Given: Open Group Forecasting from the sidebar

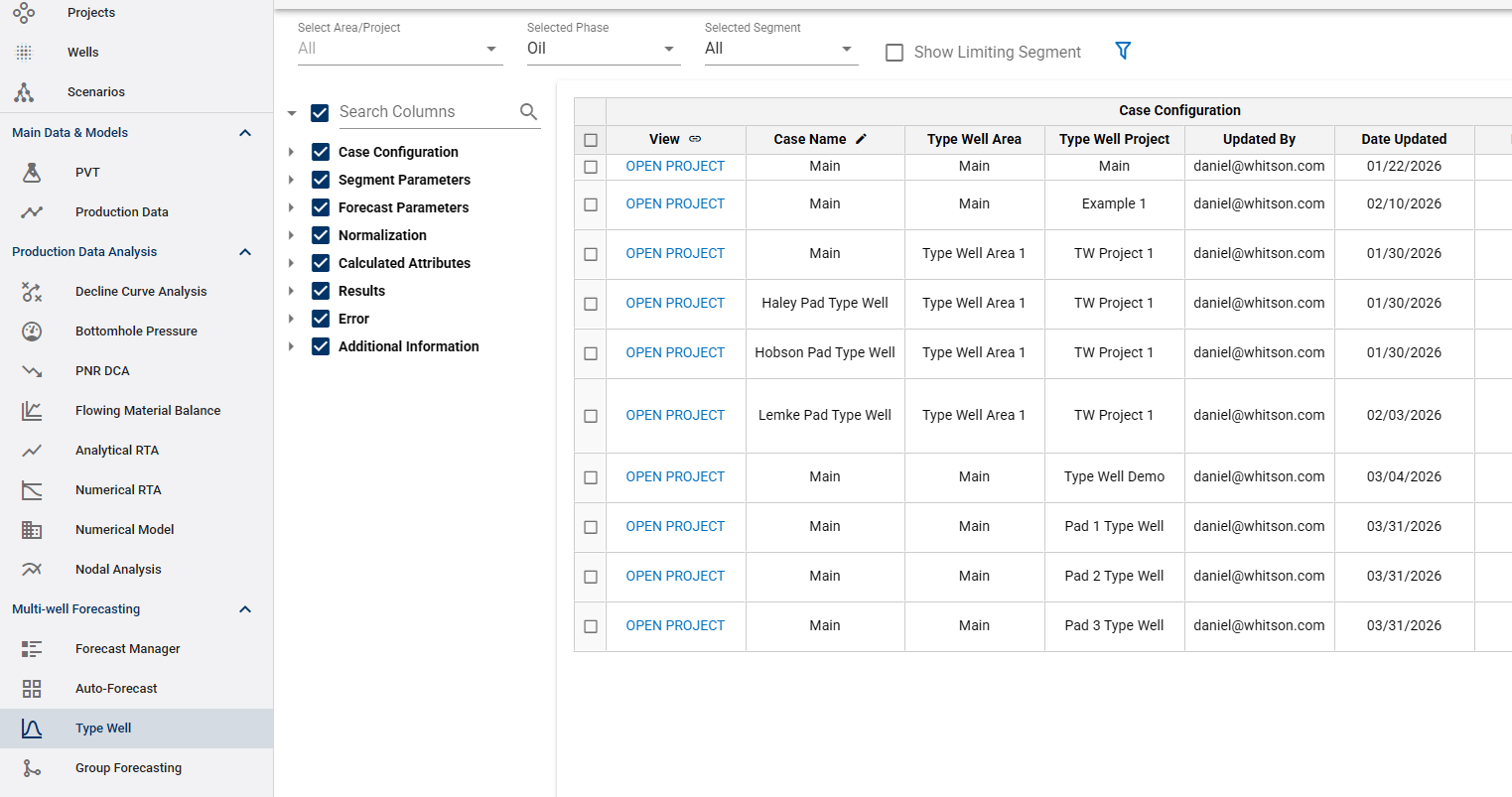Looking at the screenshot, I should [x=128, y=768].
